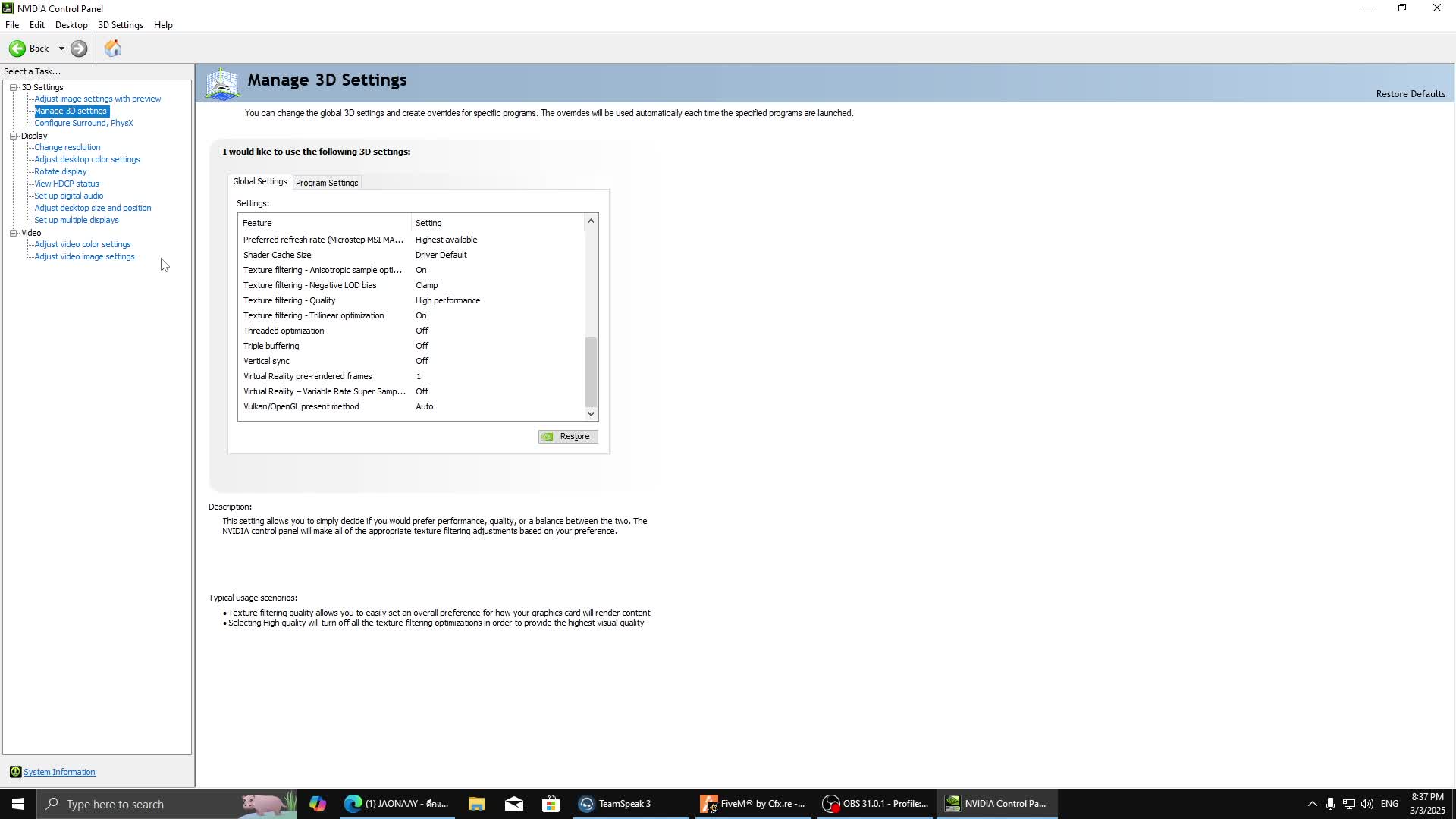Open Windows Start menu
The image size is (1456, 819).
(x=18, y=804)
